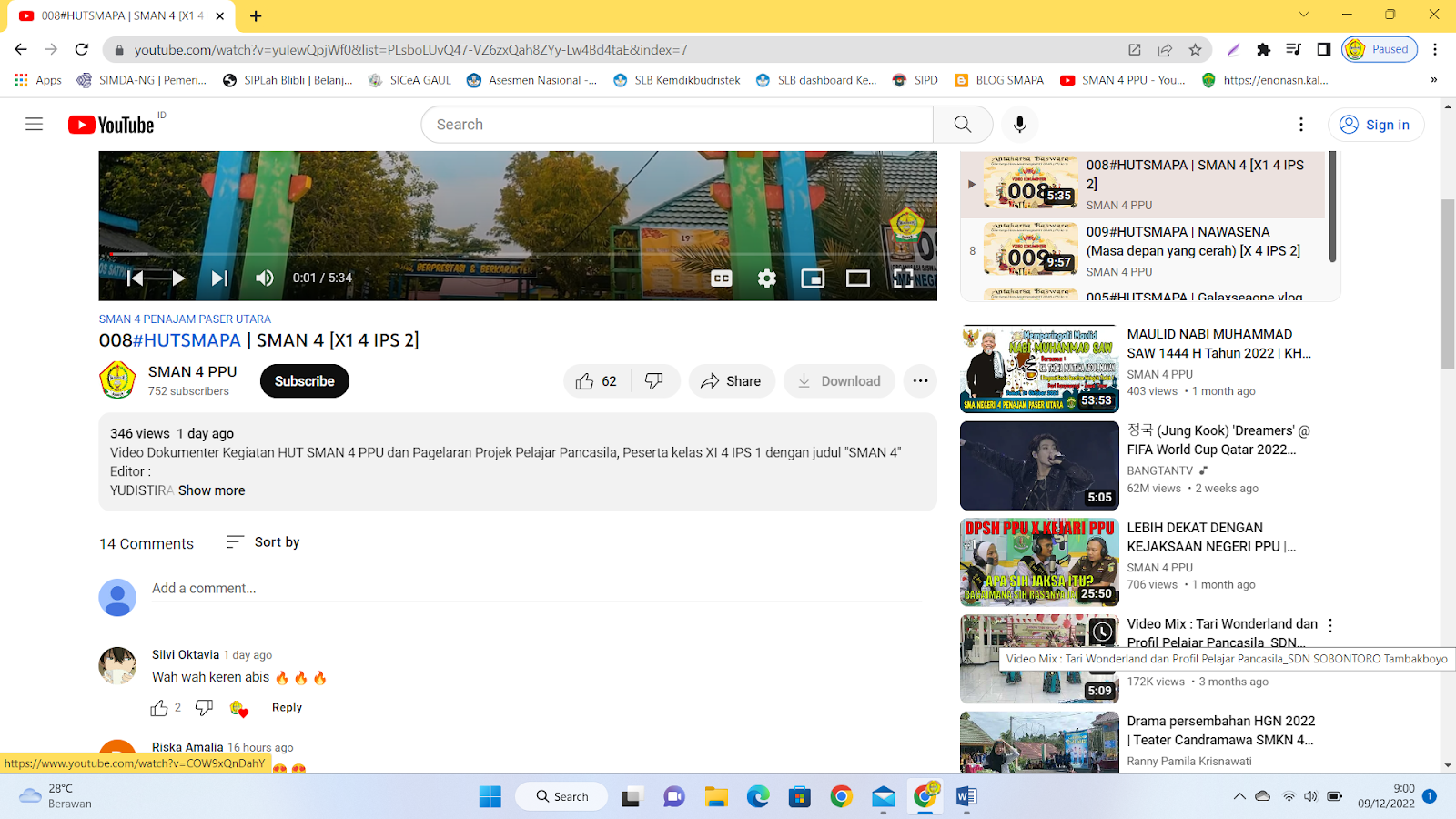The width and height of the screenshot is (1456, 819).
Task: Toggle theater mode
Action: [858, 278]
